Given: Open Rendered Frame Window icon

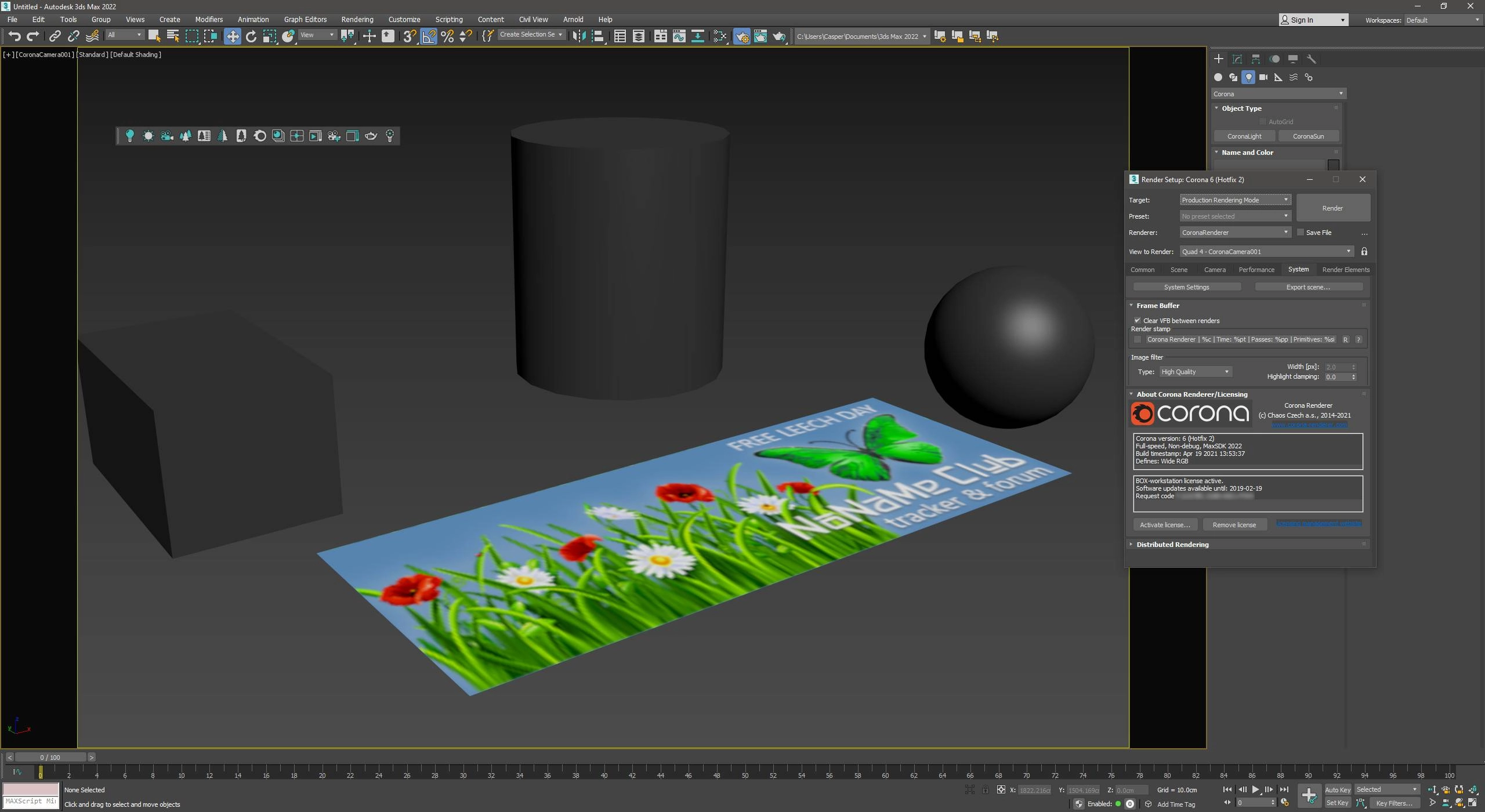Looking at the screenshot, I should click(x=760, y=36).
